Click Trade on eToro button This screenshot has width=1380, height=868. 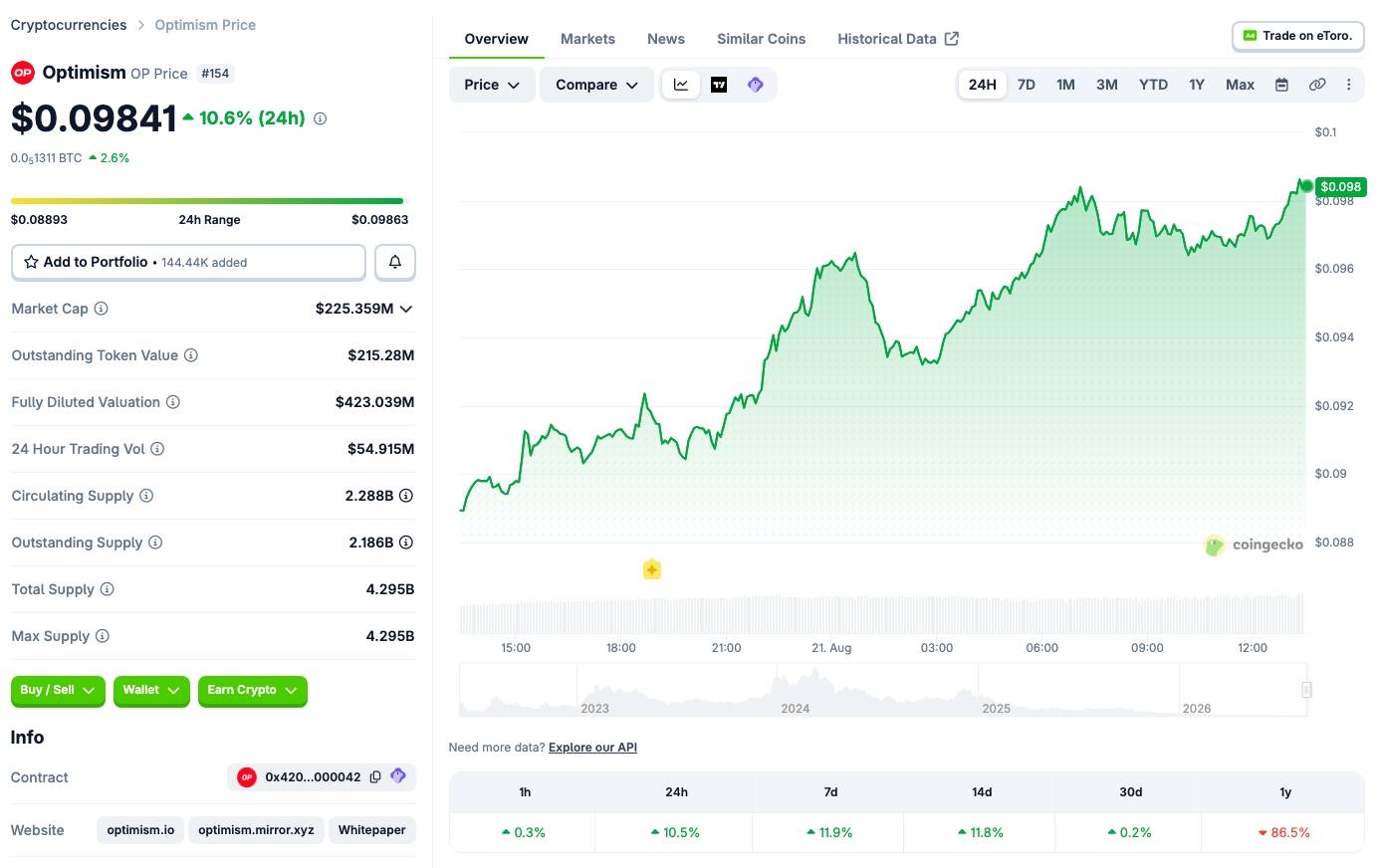pos(1297,36)
